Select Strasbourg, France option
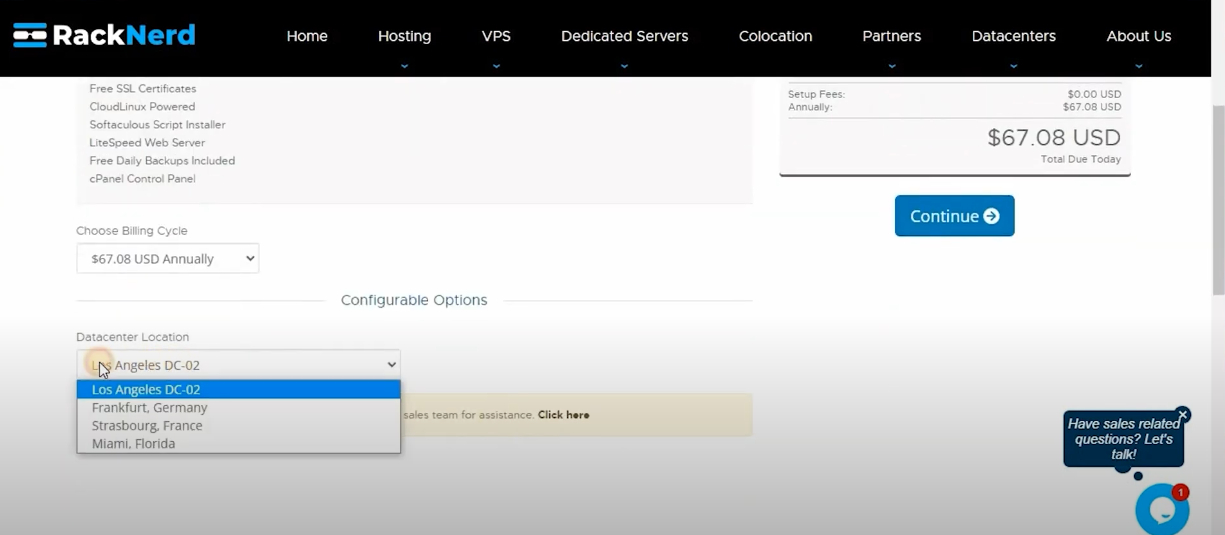This screenshot has width=1225, height=535. (238, 426)
